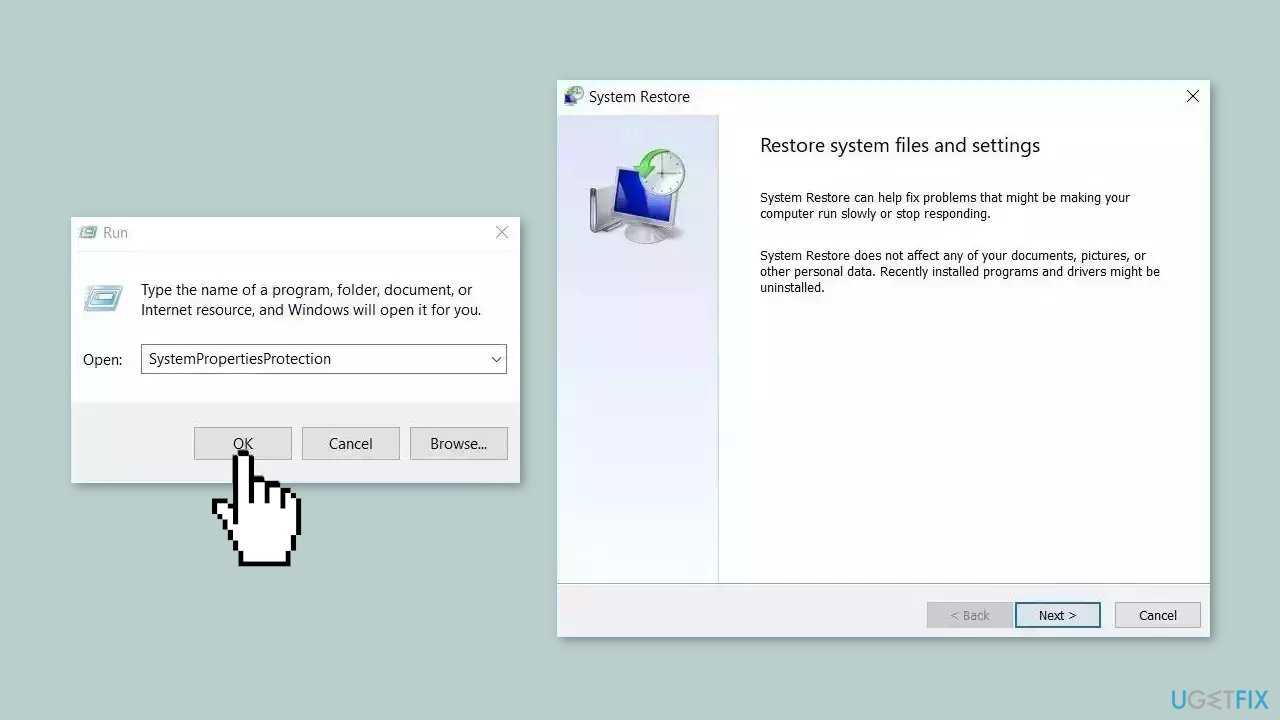Click the OK button in Run dialog
Viewport: 1280px width, 720px height.
click(243, 443)
